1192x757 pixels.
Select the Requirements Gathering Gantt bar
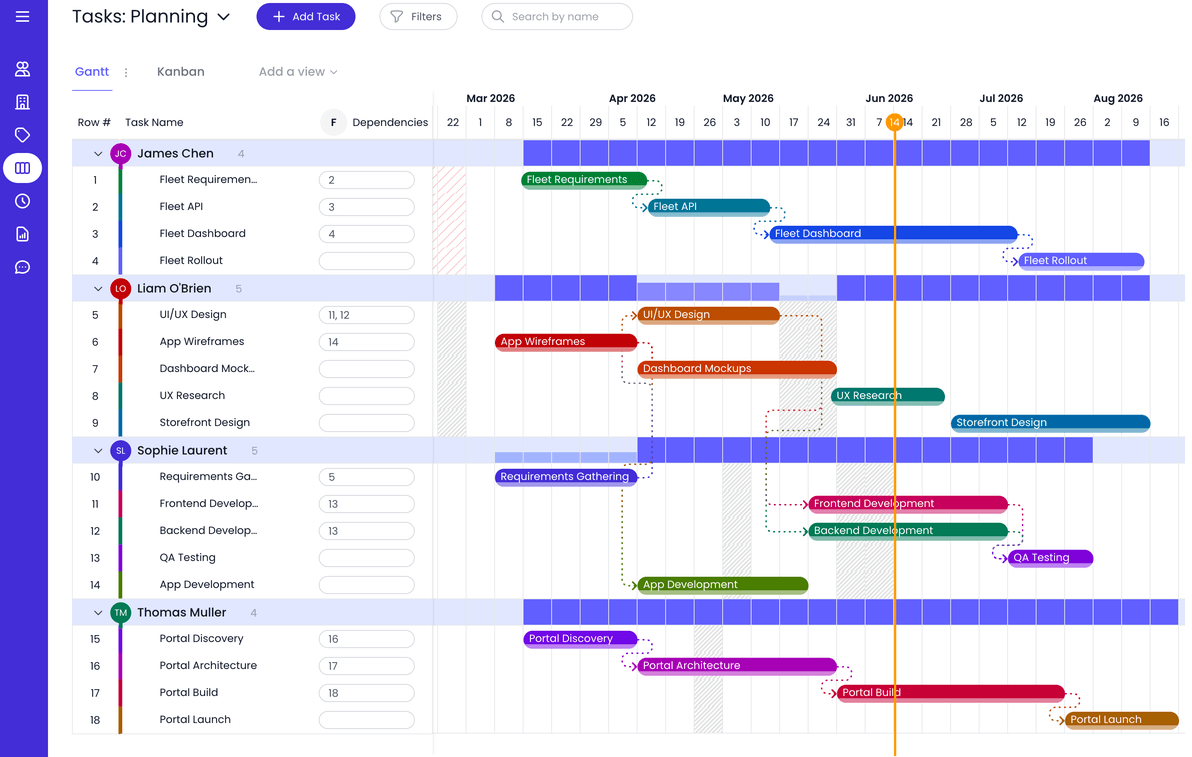point(566,477)
